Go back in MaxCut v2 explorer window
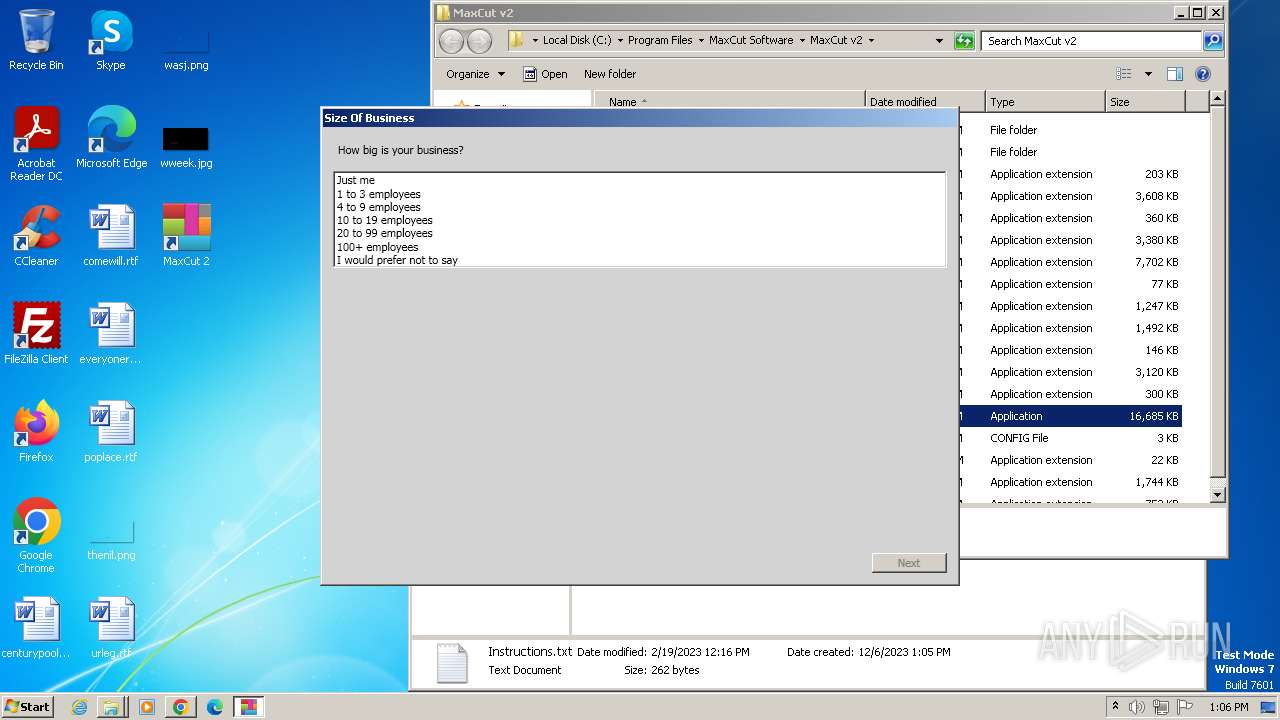 tap(452, 41)
